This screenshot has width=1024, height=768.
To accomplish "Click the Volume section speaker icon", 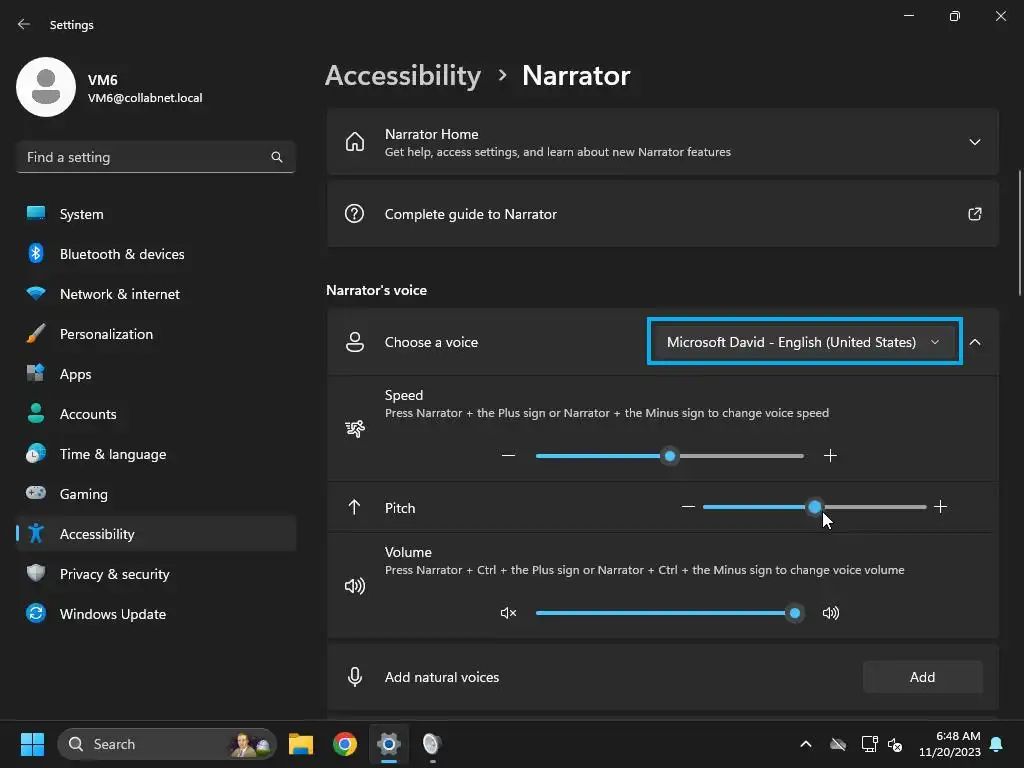I will pyautogui.click(x=355, y=586).
